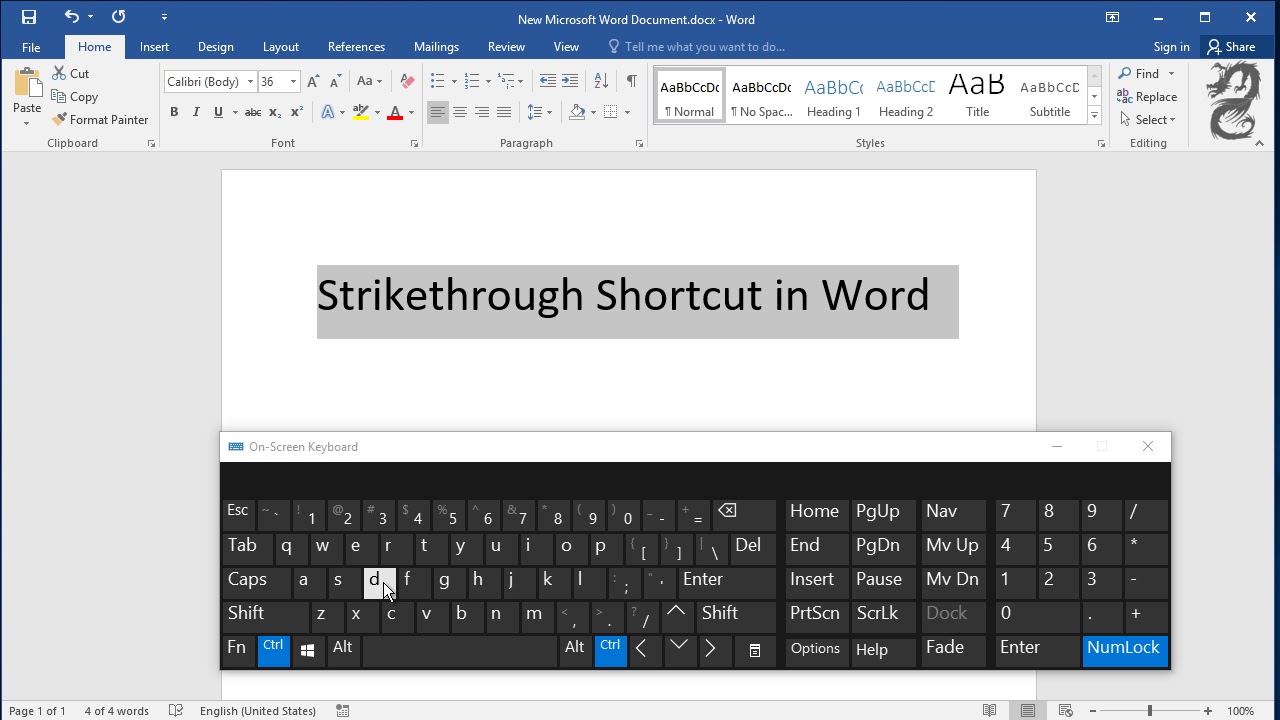Click the Save icon in the title bar
This screenshot has height=720, width=1280.
[28, 17]
